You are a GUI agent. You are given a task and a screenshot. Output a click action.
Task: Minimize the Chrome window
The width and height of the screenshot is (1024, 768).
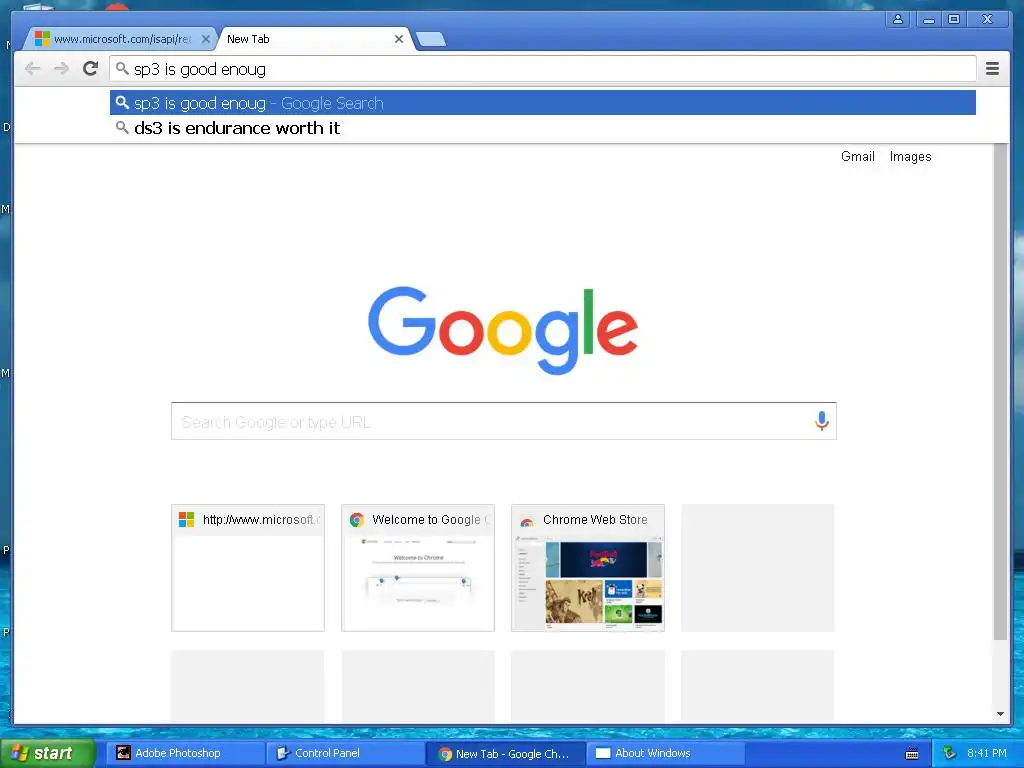[928, 19]
